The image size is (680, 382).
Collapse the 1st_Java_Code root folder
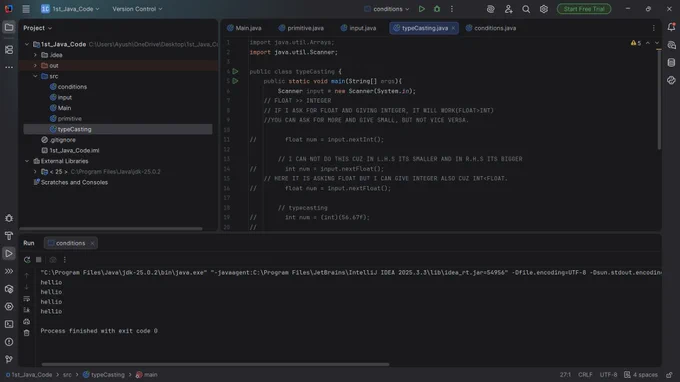click(x=27, y=44)
